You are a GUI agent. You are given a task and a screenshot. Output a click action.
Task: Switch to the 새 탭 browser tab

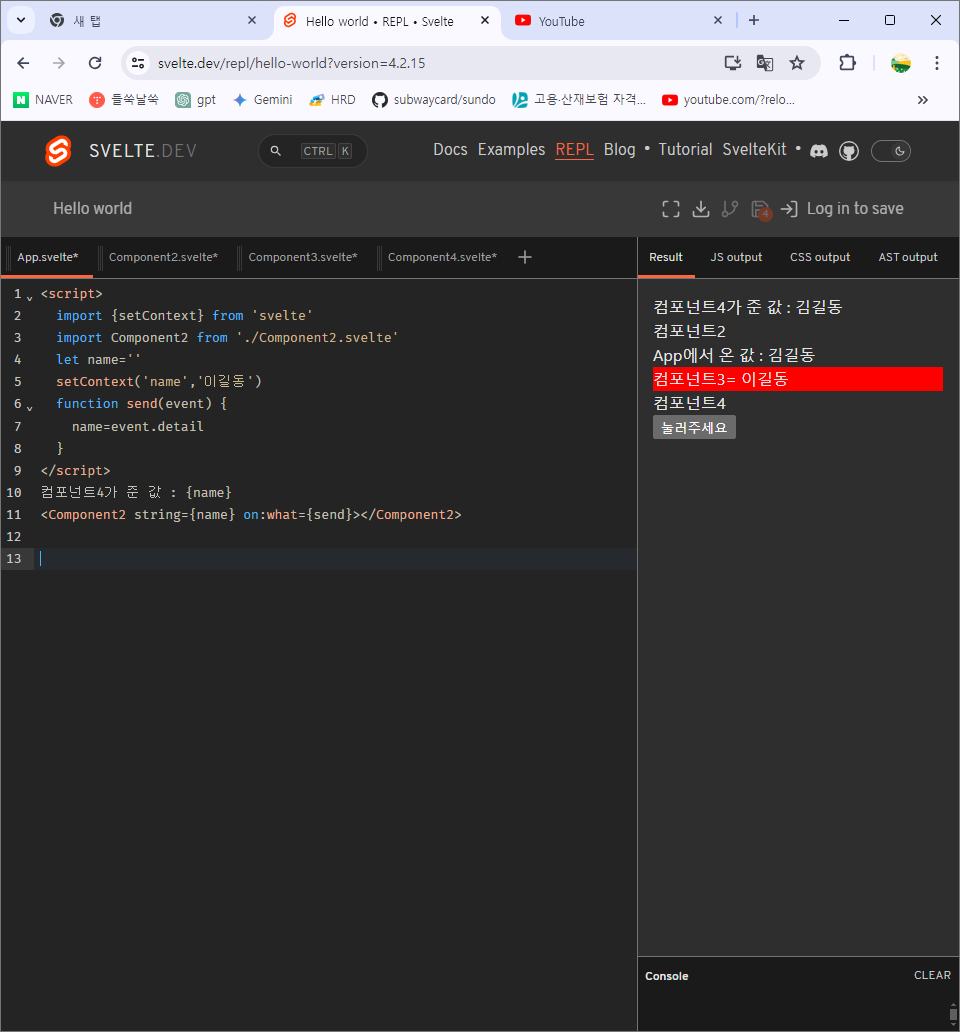145,21
